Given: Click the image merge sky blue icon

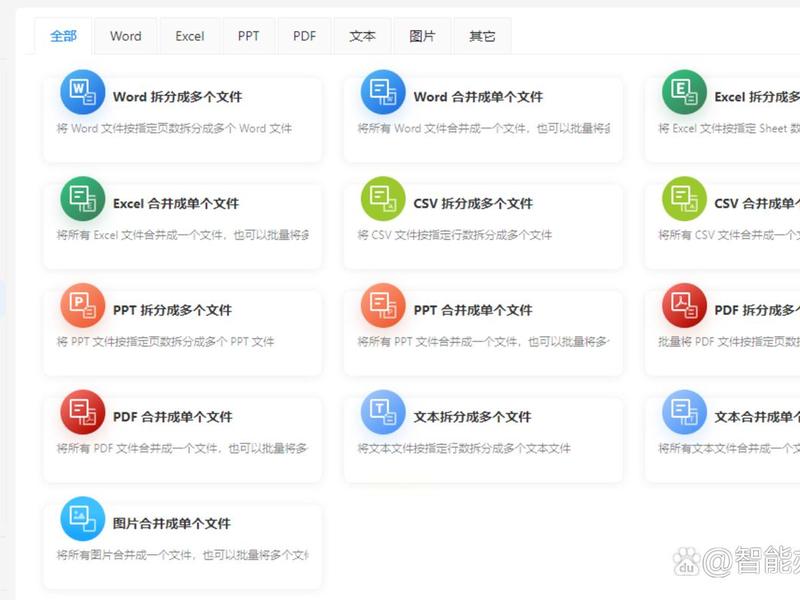Looking at the screenshot, I should pos(83,519).
